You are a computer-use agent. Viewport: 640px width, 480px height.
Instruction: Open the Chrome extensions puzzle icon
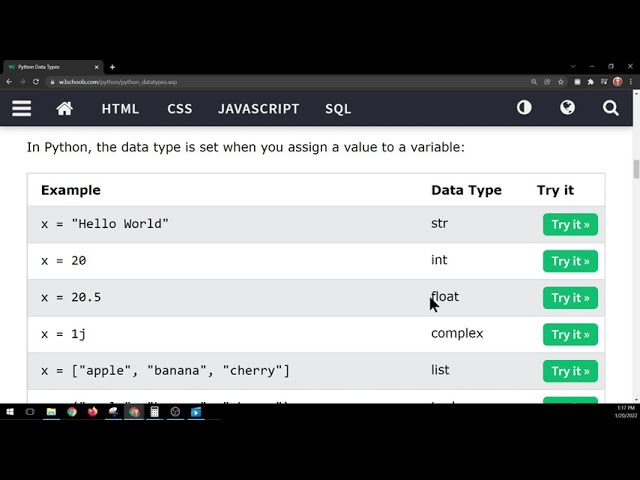click(x=591, y=82)
